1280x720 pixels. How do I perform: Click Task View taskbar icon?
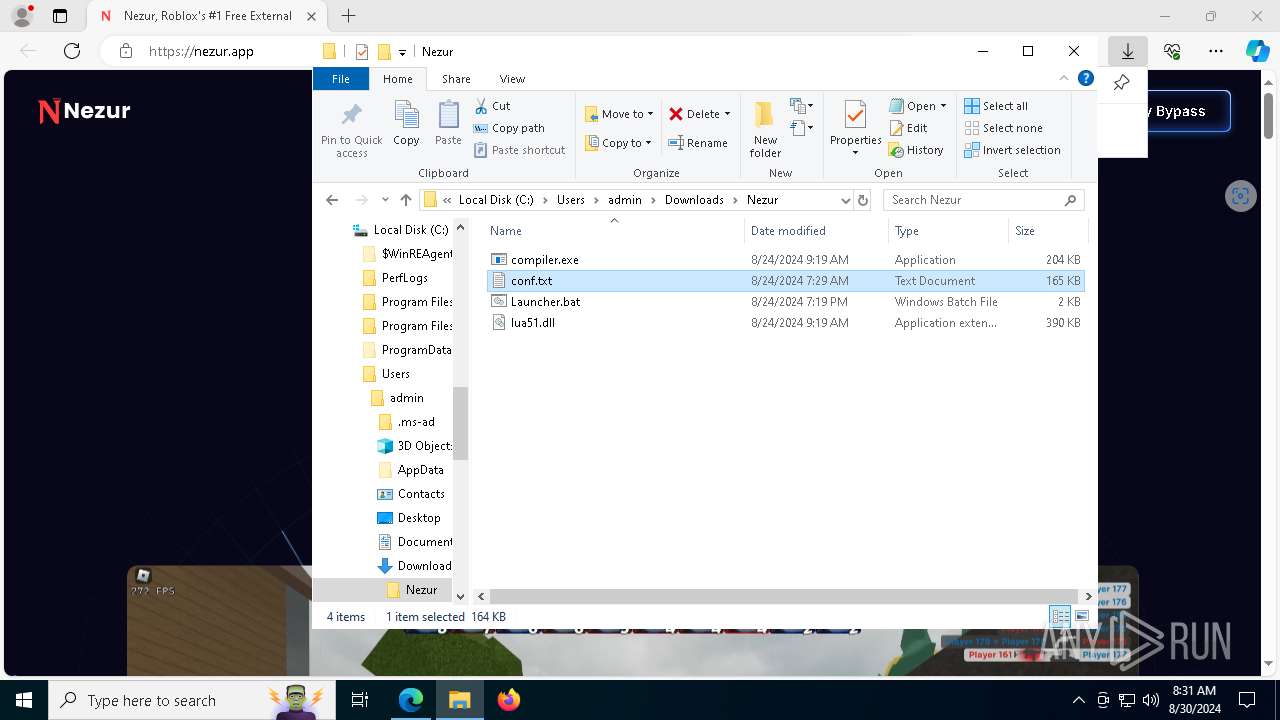(x=360, y=700)
